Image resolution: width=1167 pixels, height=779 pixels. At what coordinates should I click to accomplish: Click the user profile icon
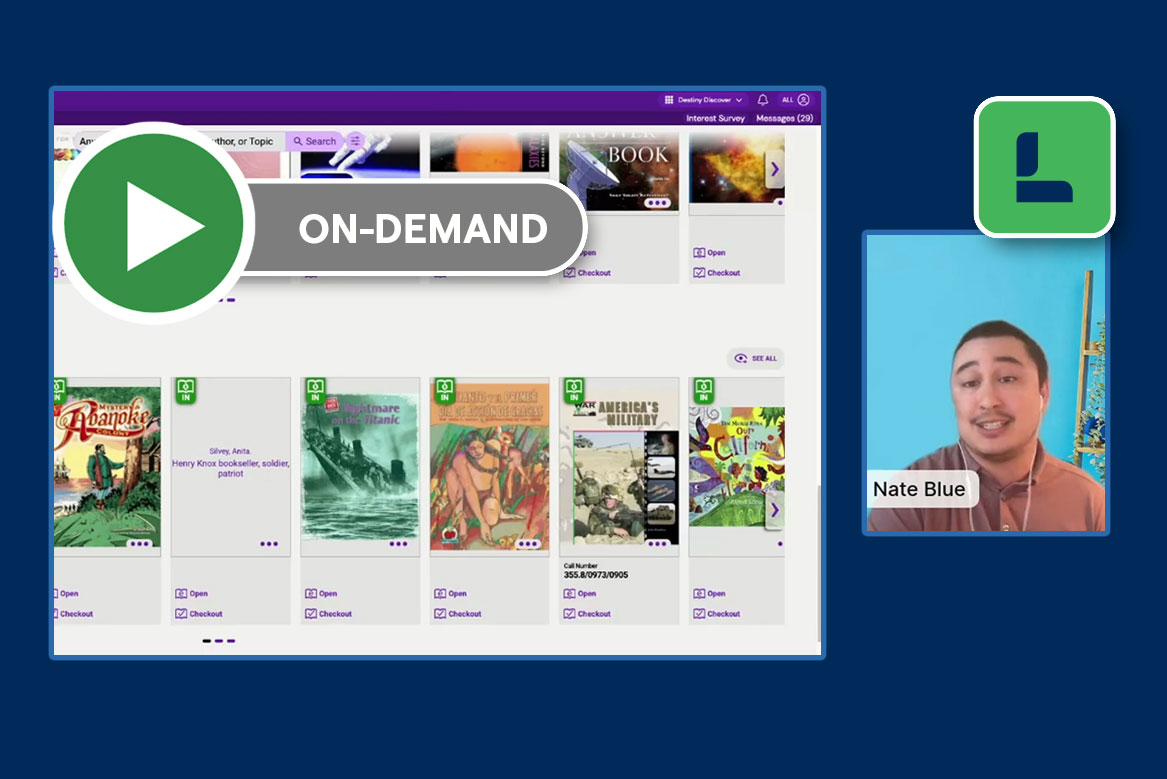pyautogui.click(x=803, y=100)
